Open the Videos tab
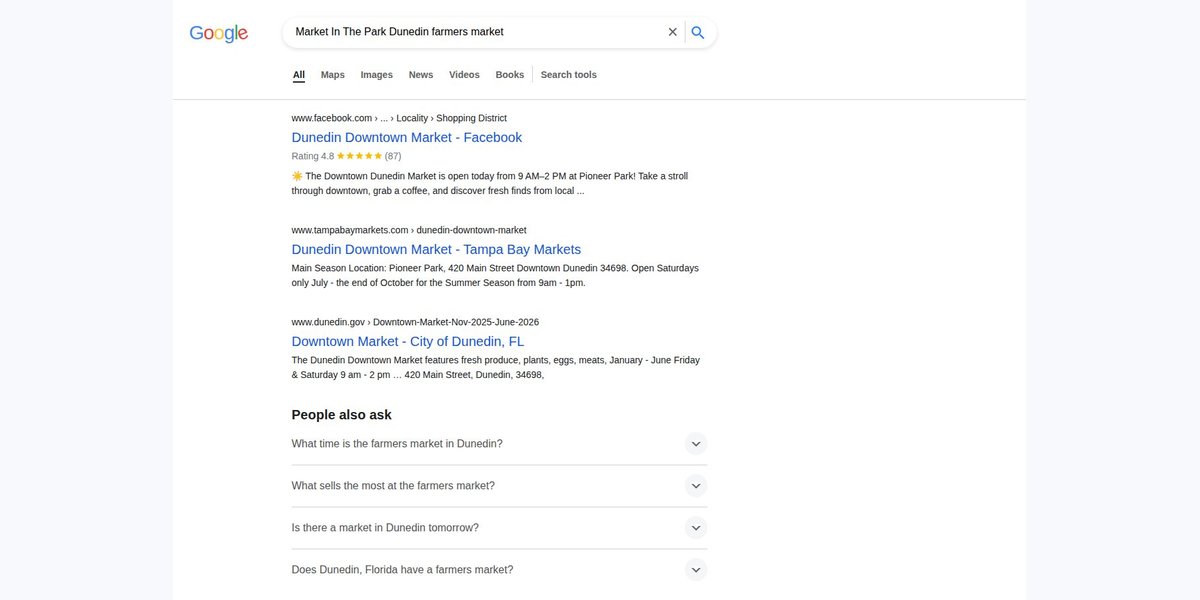Screen dimensions: 1200x600 [464, 75]
